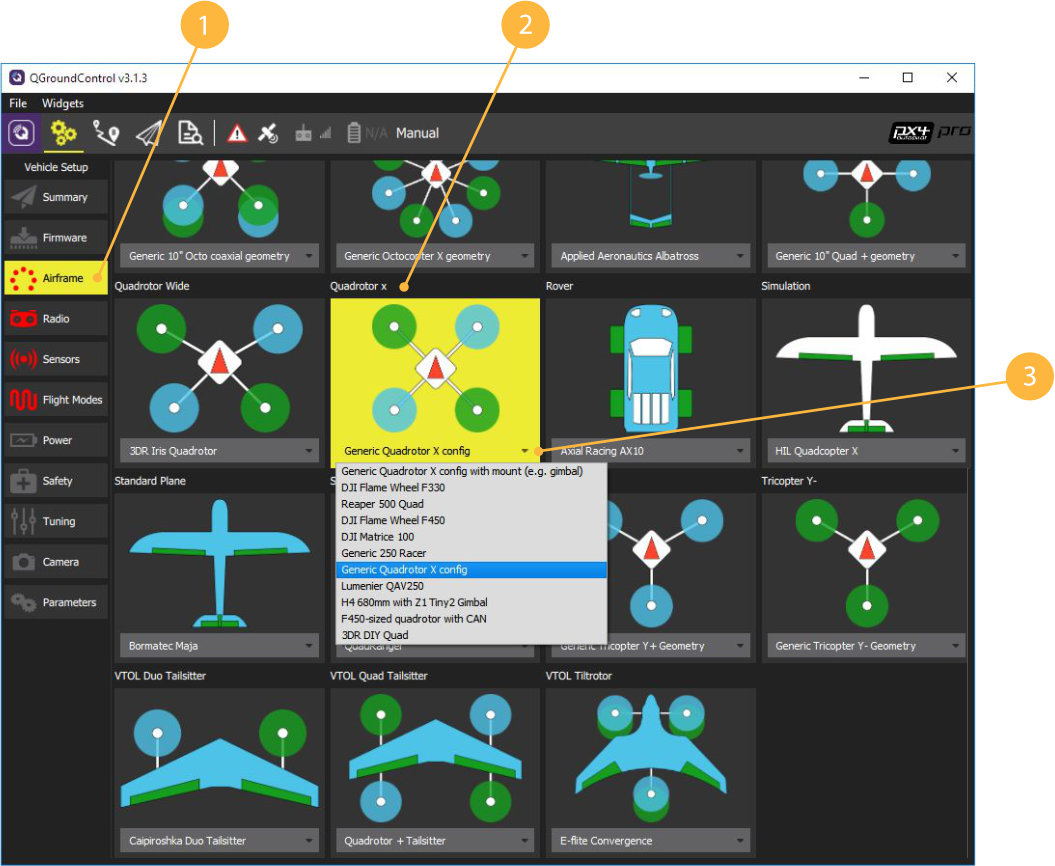Open the QGroundControl application settings icon
Screen dimensions: 1055x866
[x=22, y=133]
